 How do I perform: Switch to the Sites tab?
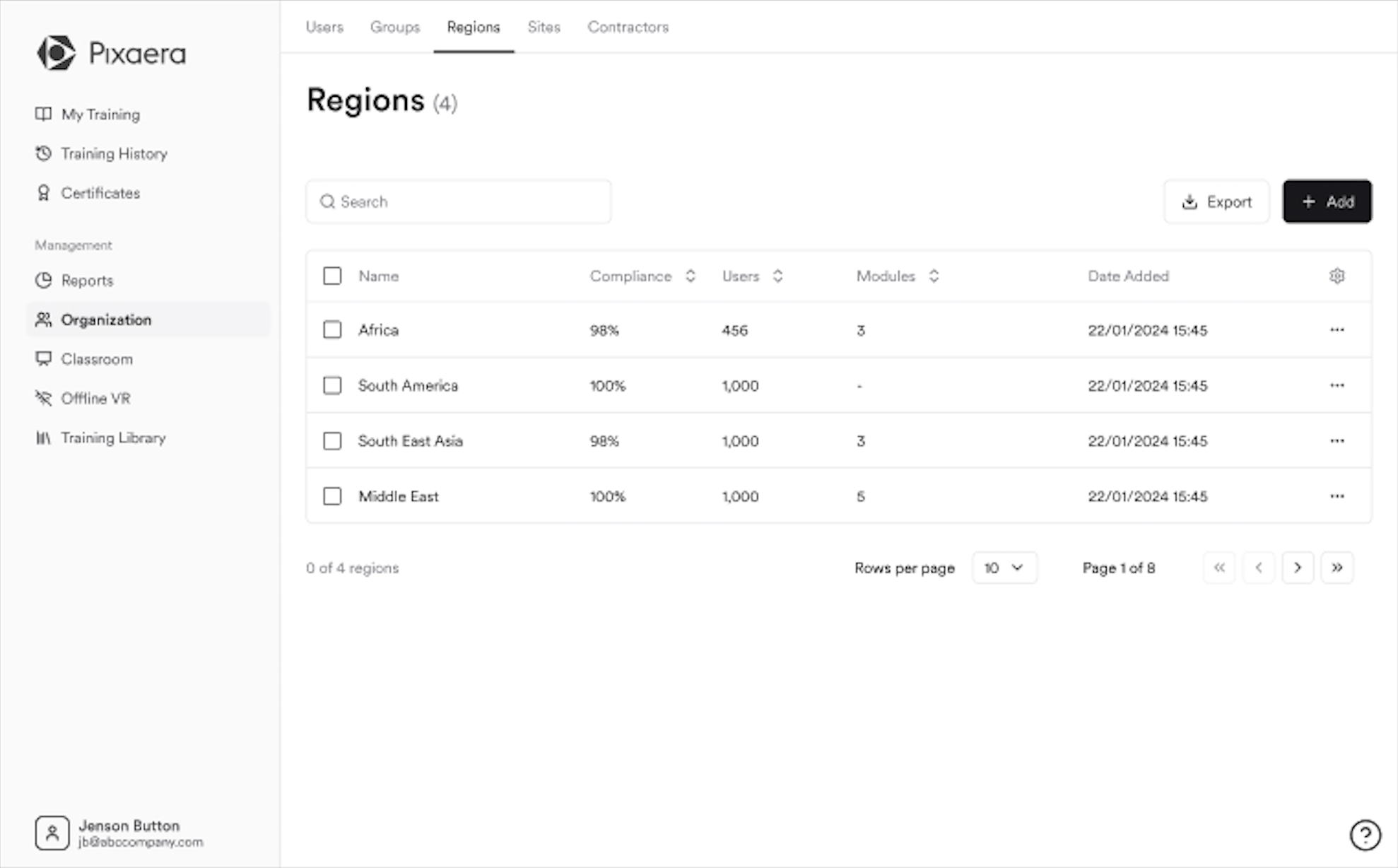pyautogui.click(x=543, y=27)
